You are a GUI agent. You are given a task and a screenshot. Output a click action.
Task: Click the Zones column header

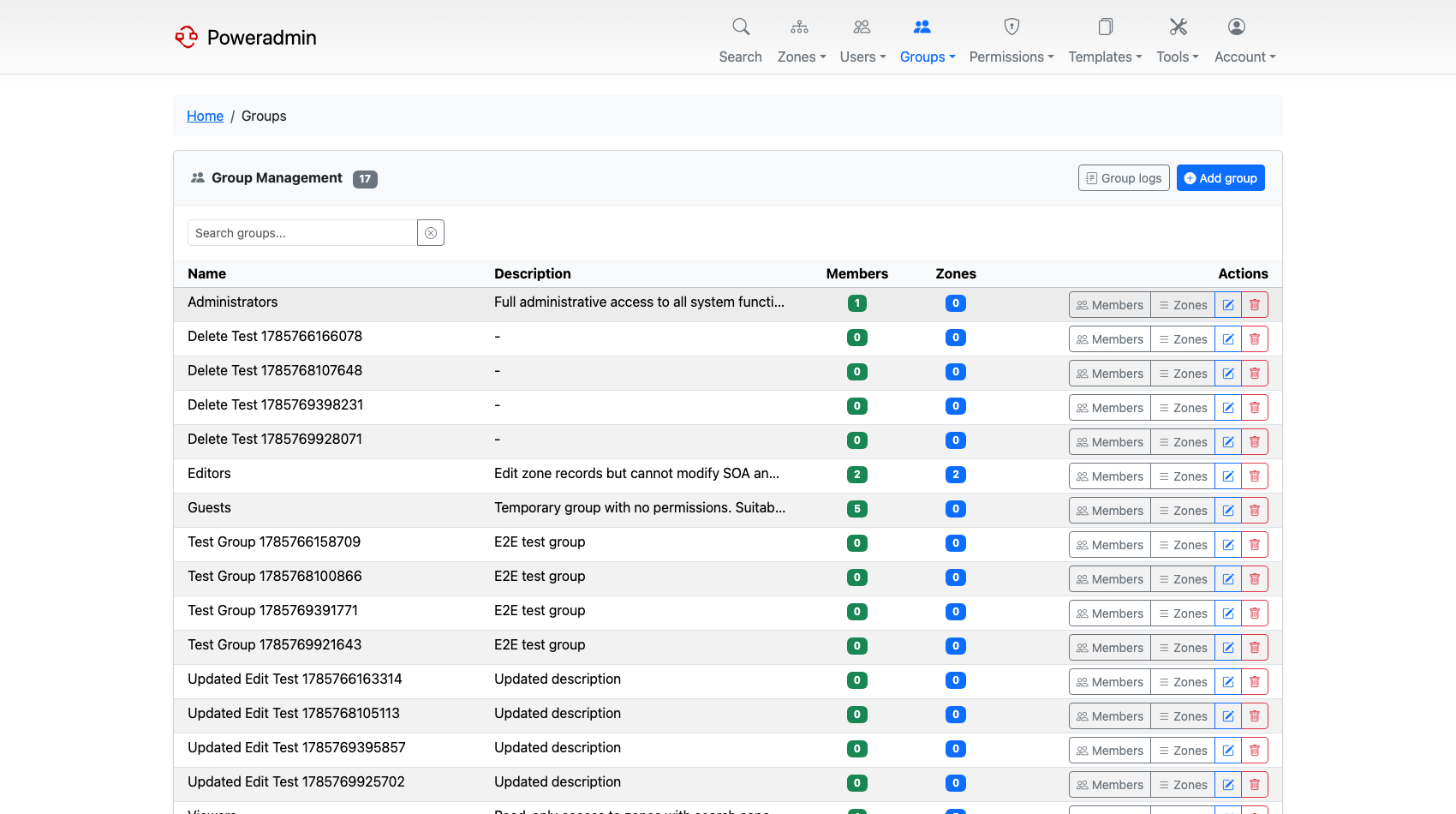coord(956,273)
